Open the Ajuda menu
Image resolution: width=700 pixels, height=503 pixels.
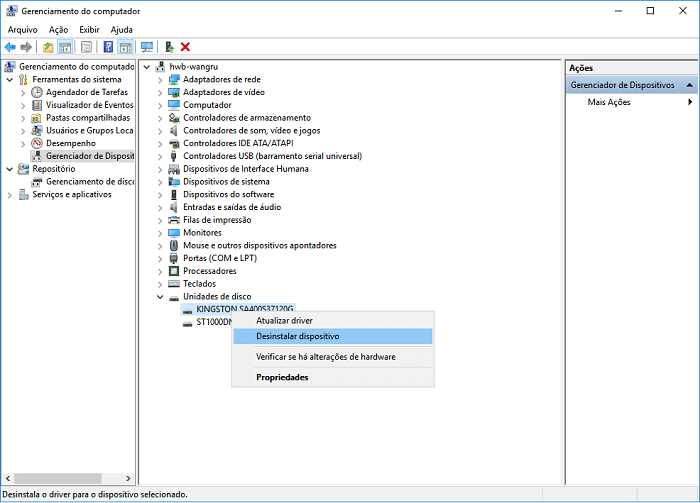[x=121, y=29]
